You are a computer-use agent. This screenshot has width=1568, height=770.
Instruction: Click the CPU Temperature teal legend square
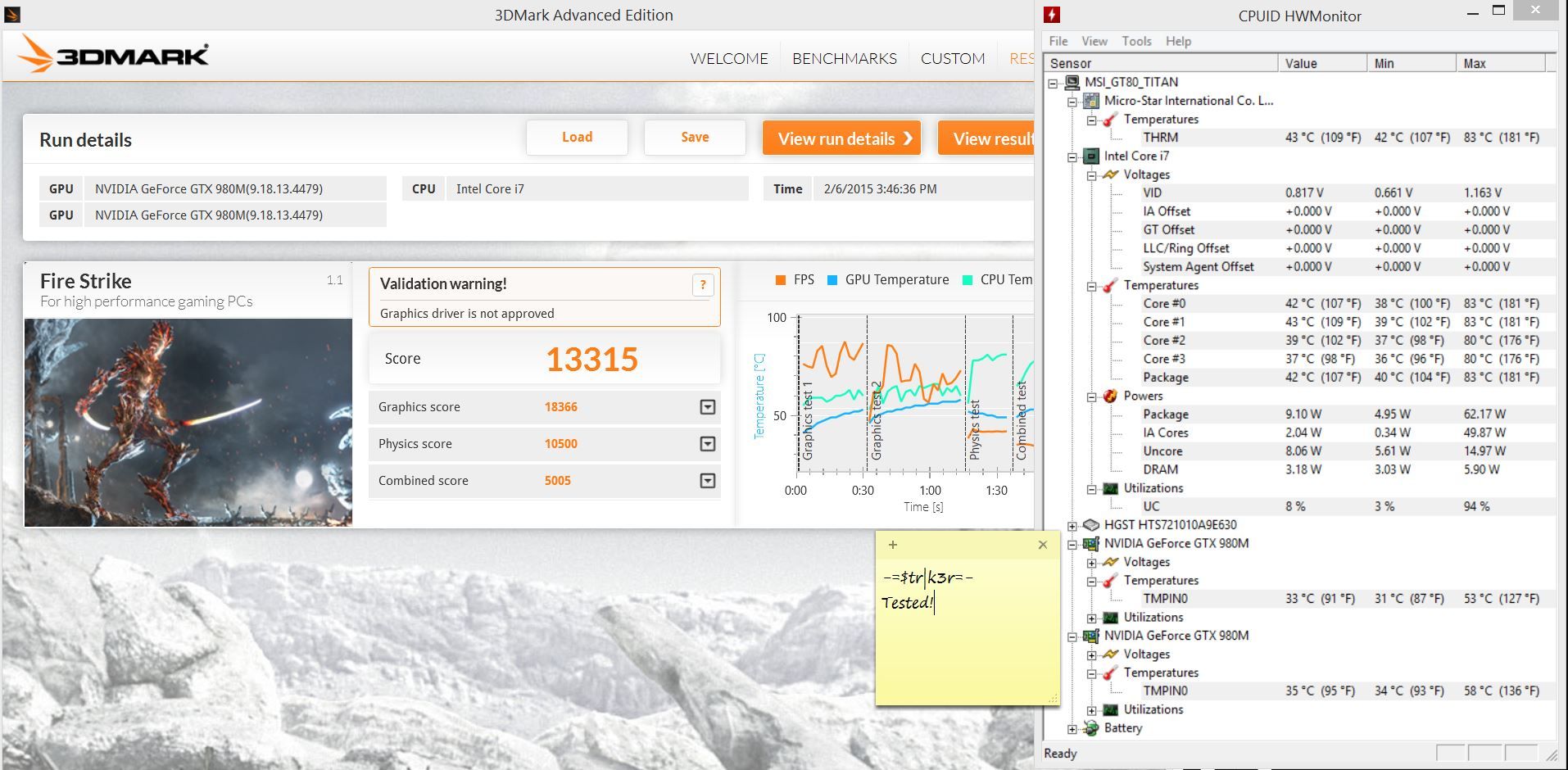coord(968,280)
